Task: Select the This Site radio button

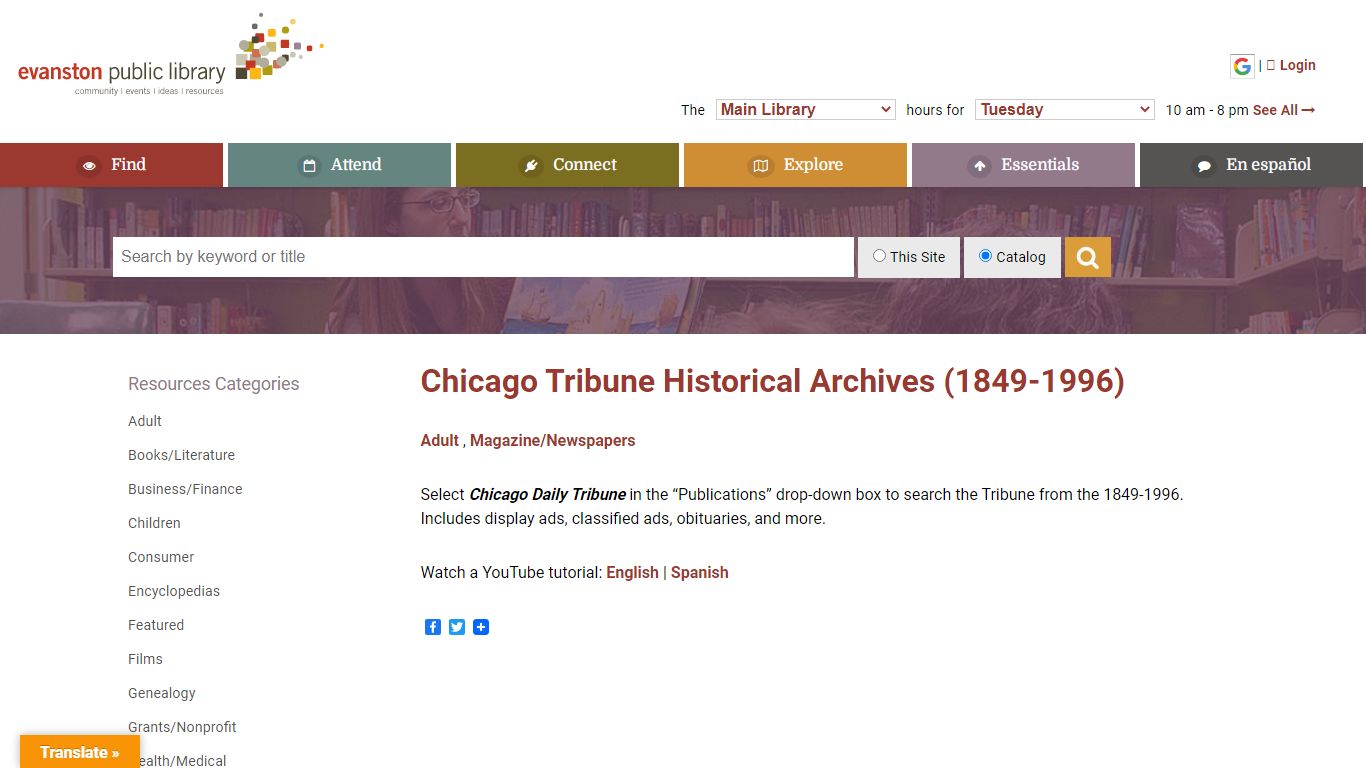Action: coord(879,256)
